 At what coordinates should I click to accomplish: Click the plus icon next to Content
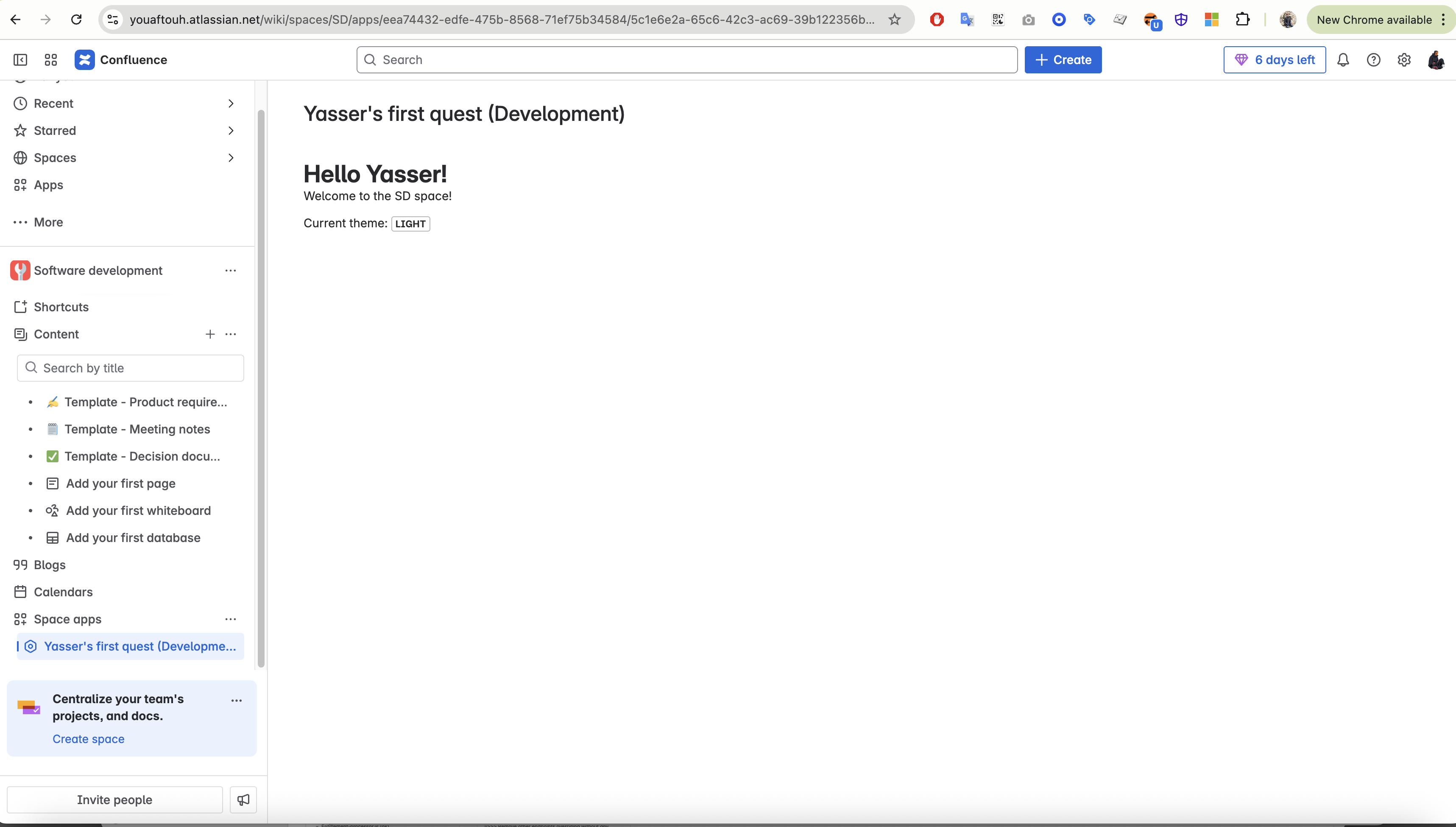coord(209,334)
